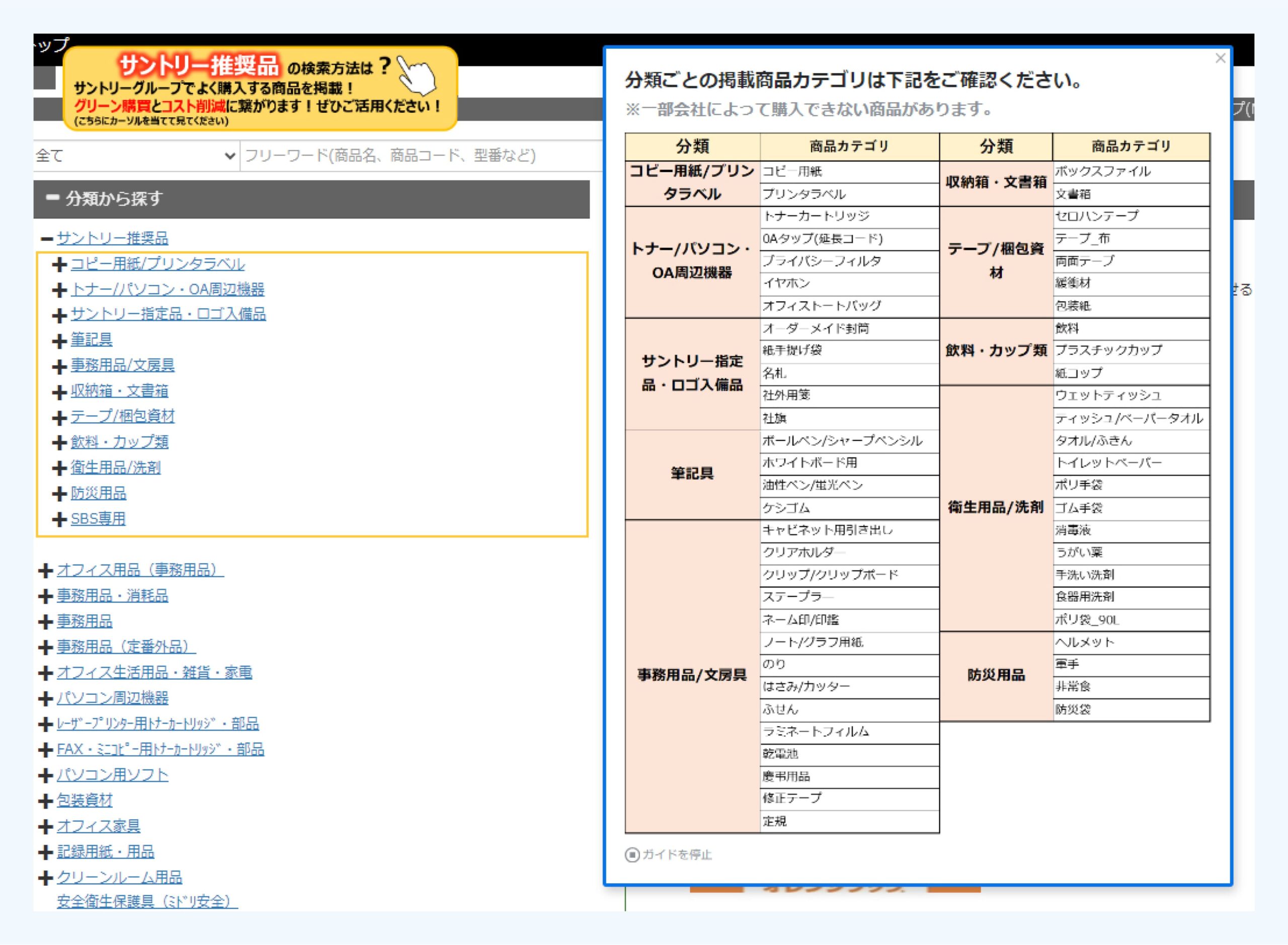Click the ガイドを停止 stop icon
Viewport: 1288px width, 945px height.
[x=632, y=855]
